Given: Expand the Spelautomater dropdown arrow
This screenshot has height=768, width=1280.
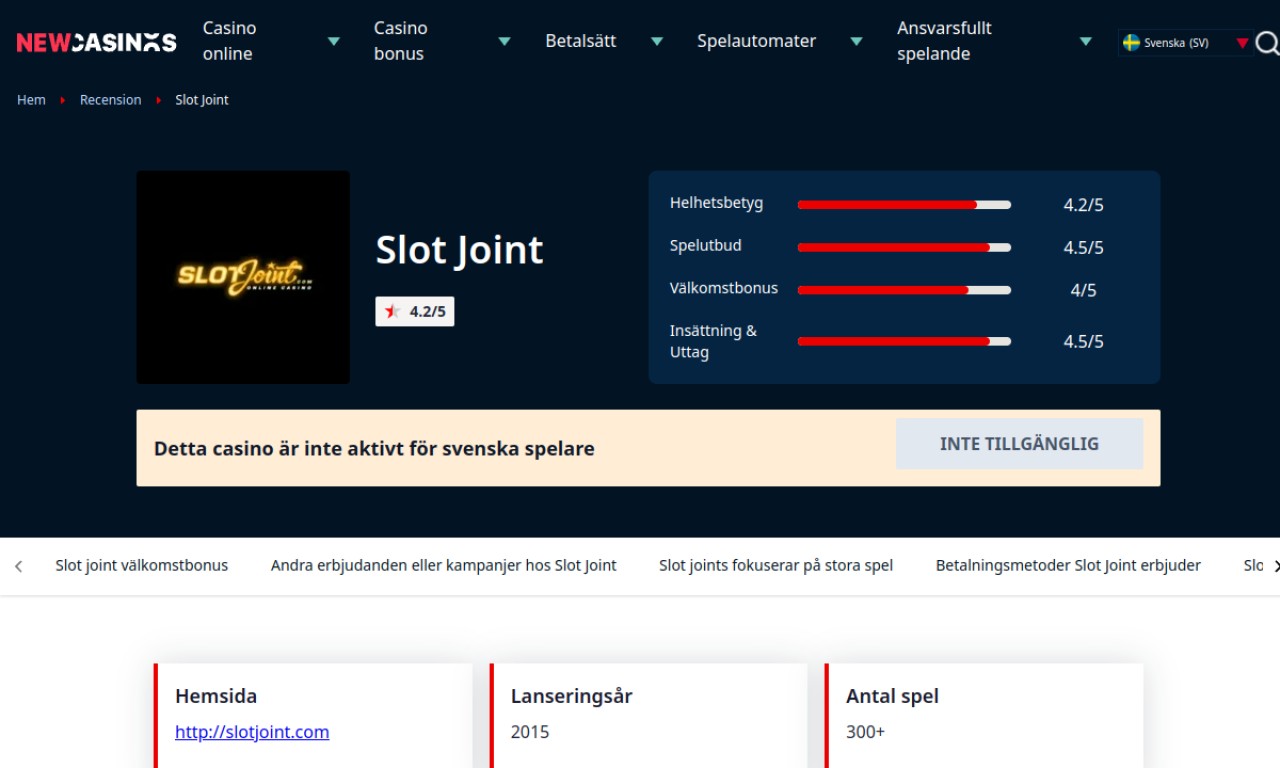Looking at the screenshot, I should pyautogui.click(x=856, y=42).
